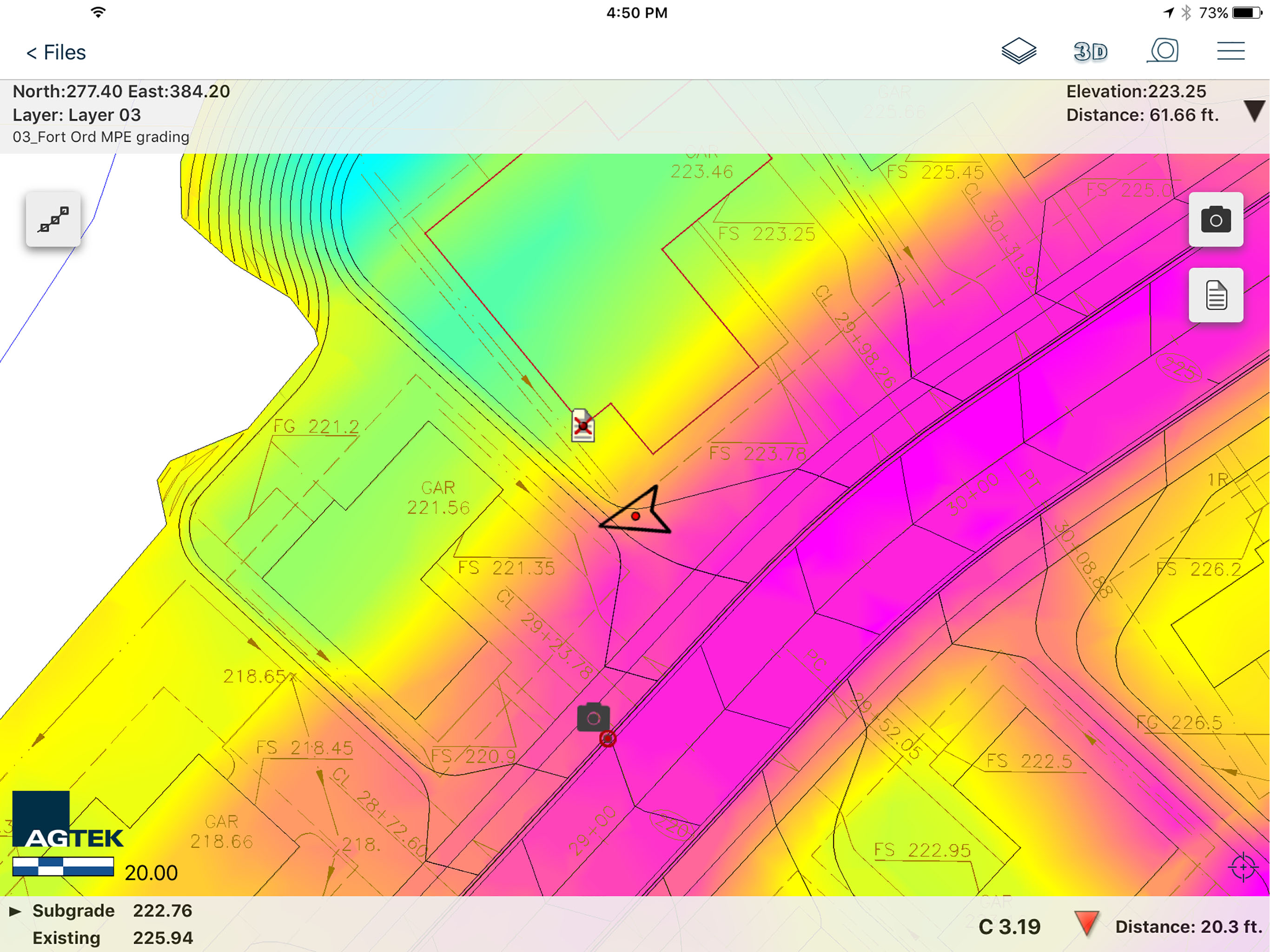Tap the battery indicator in status bar
This screenshot has width=1270, height=952.
(1246, 13)
